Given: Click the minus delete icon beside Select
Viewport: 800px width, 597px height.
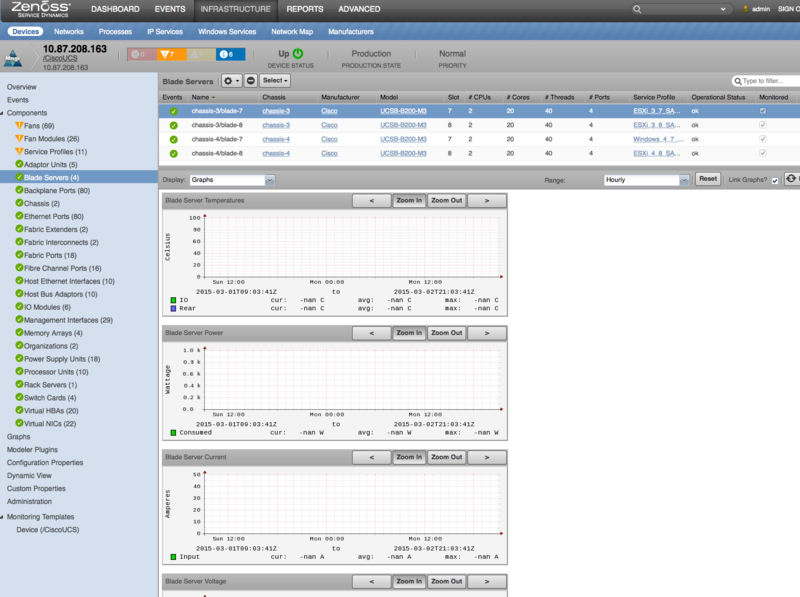Looking at the screenshot, I should click(x=251, y=81).
